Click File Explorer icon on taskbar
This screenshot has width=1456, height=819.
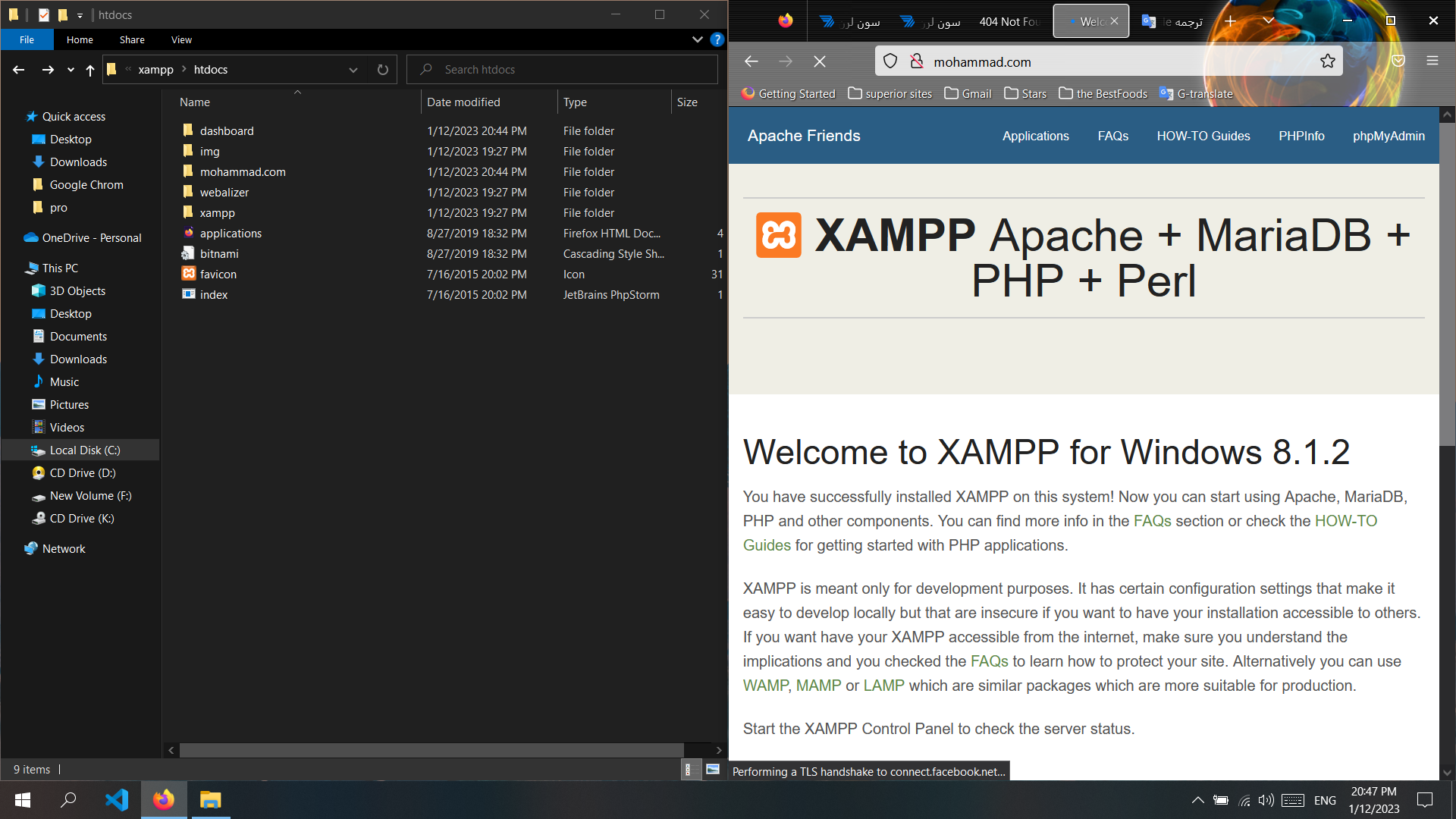210,800
